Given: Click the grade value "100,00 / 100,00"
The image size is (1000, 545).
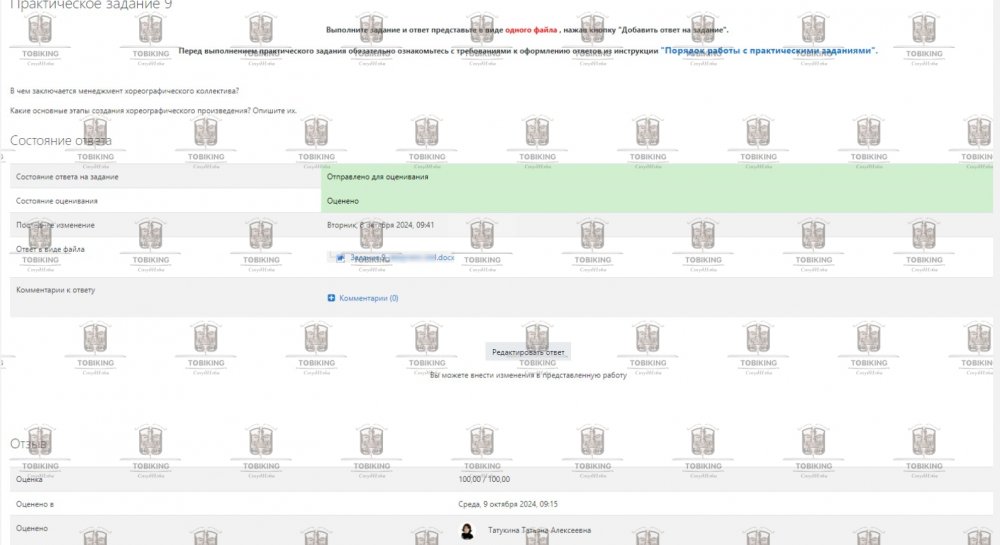Looking at the screenshot, I should 484,479.
